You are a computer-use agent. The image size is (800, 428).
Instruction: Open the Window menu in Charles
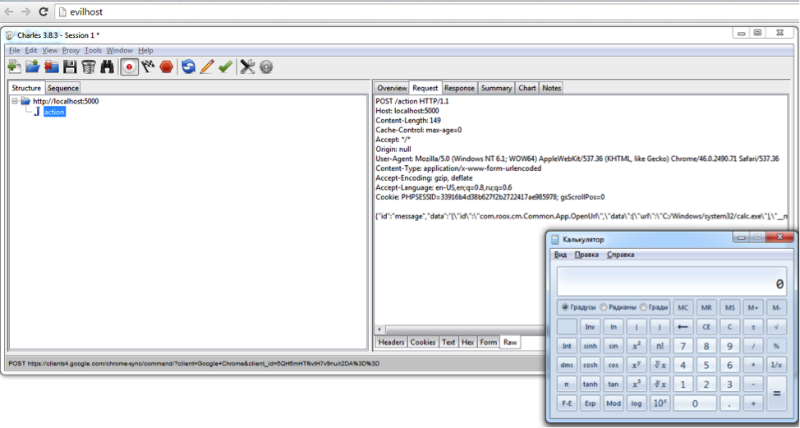click(x=119, y=51)
